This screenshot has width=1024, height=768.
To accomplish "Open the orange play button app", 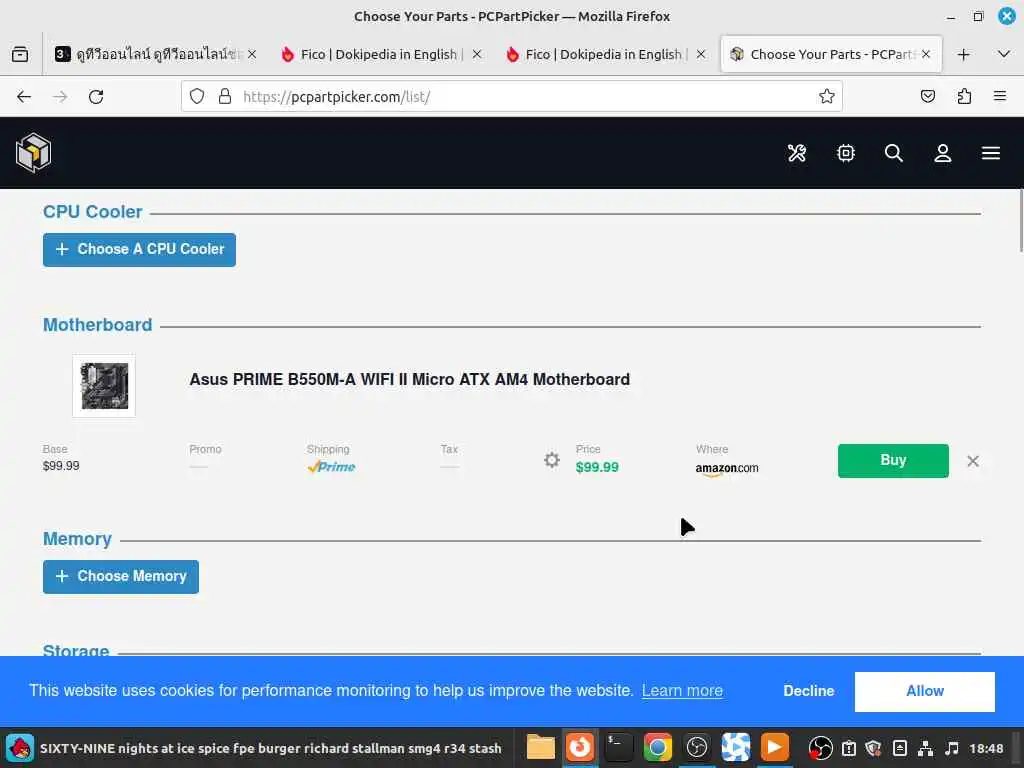I will 775,748.
